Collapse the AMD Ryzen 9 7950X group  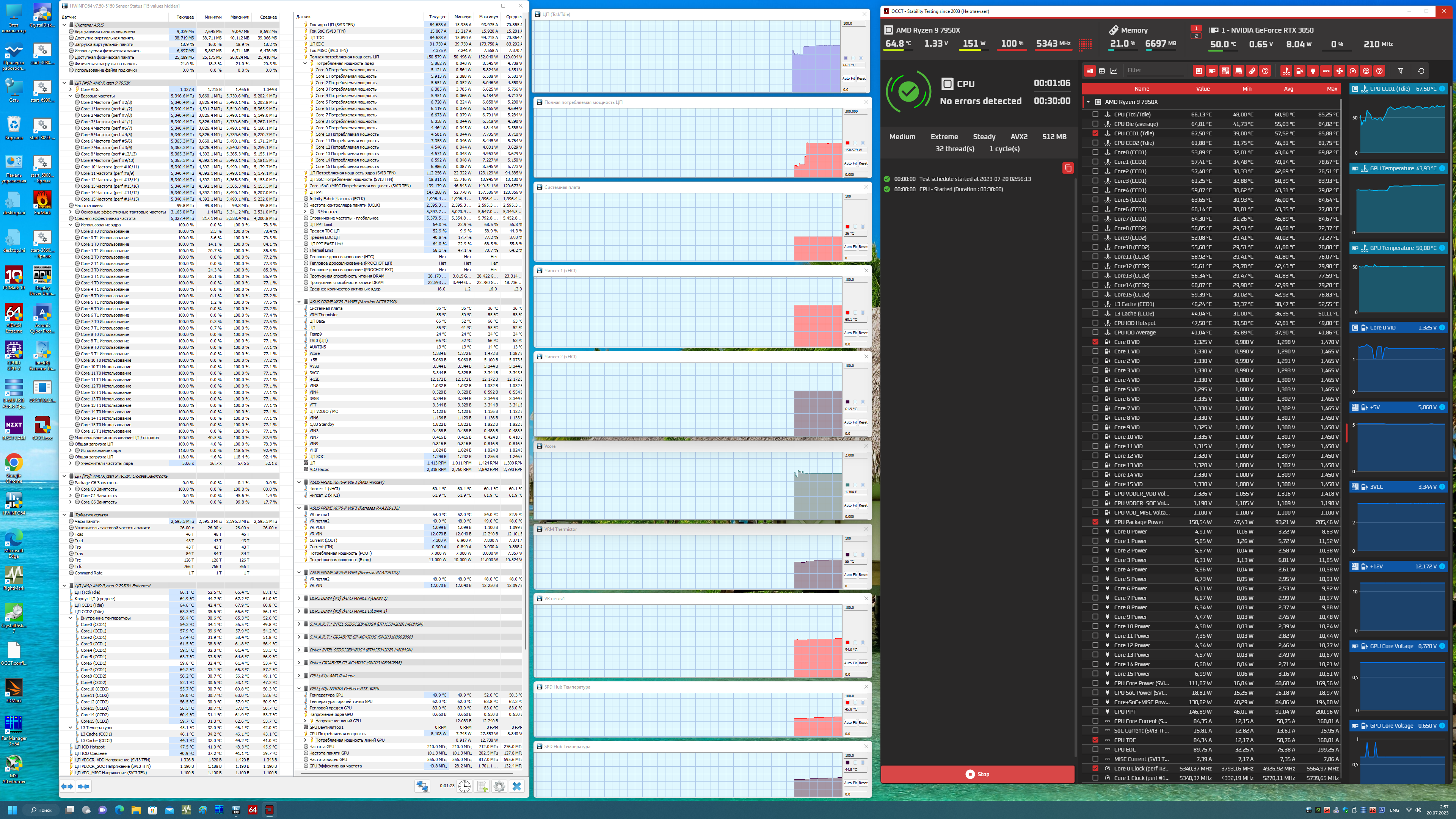point(1088,102)
